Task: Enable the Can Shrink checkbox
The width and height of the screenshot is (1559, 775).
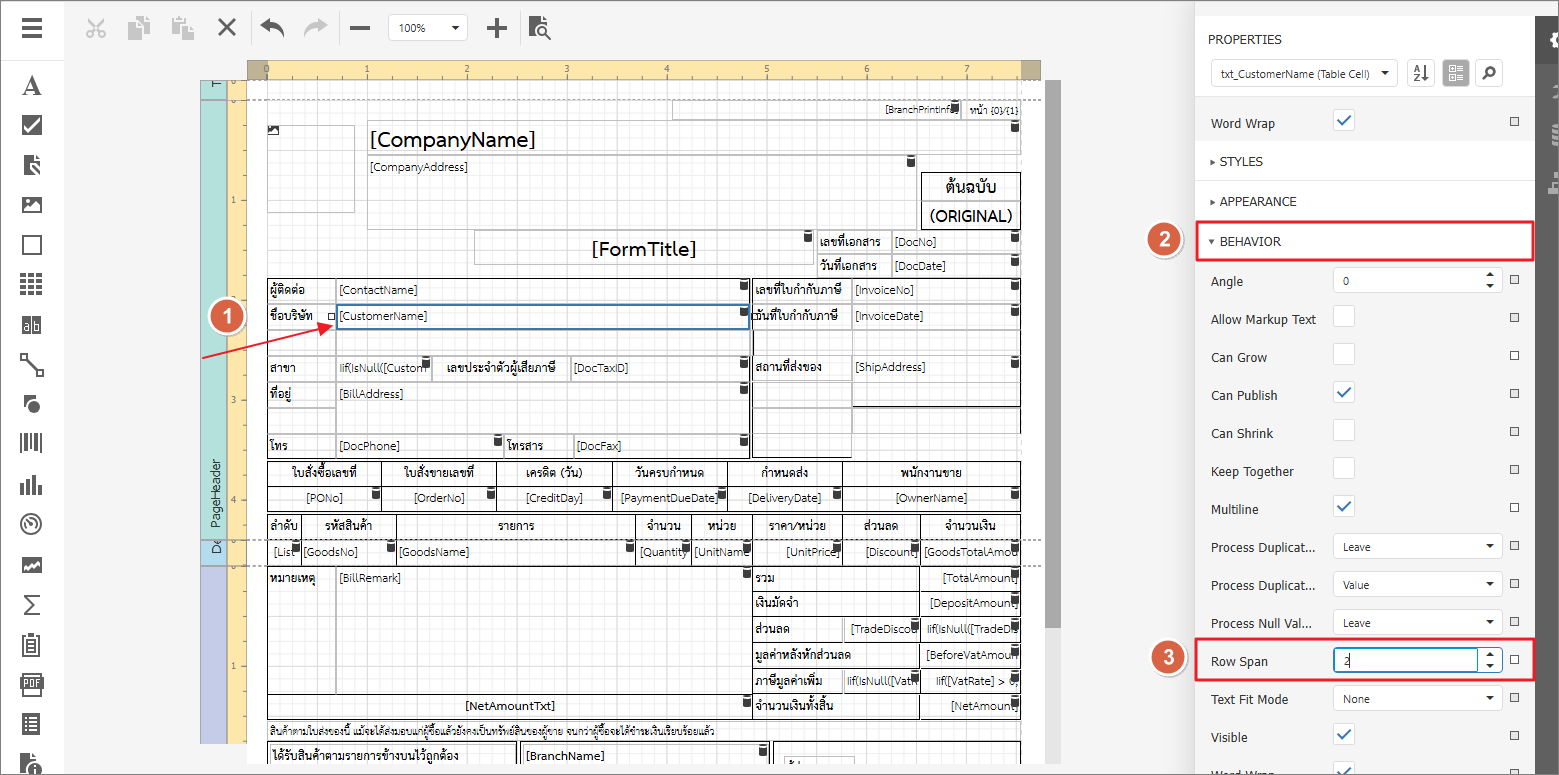Action: (1344, 431)
